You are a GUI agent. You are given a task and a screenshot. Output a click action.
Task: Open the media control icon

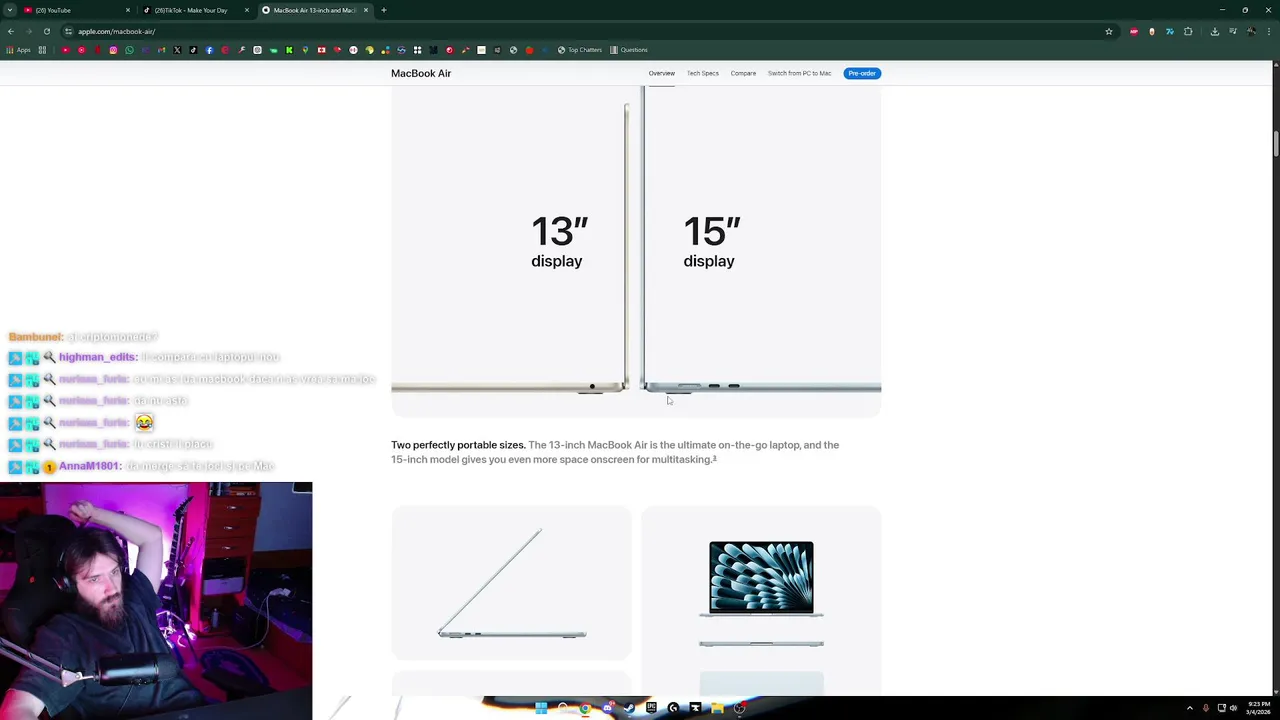pyautogui.click(x=1233, y=31)
